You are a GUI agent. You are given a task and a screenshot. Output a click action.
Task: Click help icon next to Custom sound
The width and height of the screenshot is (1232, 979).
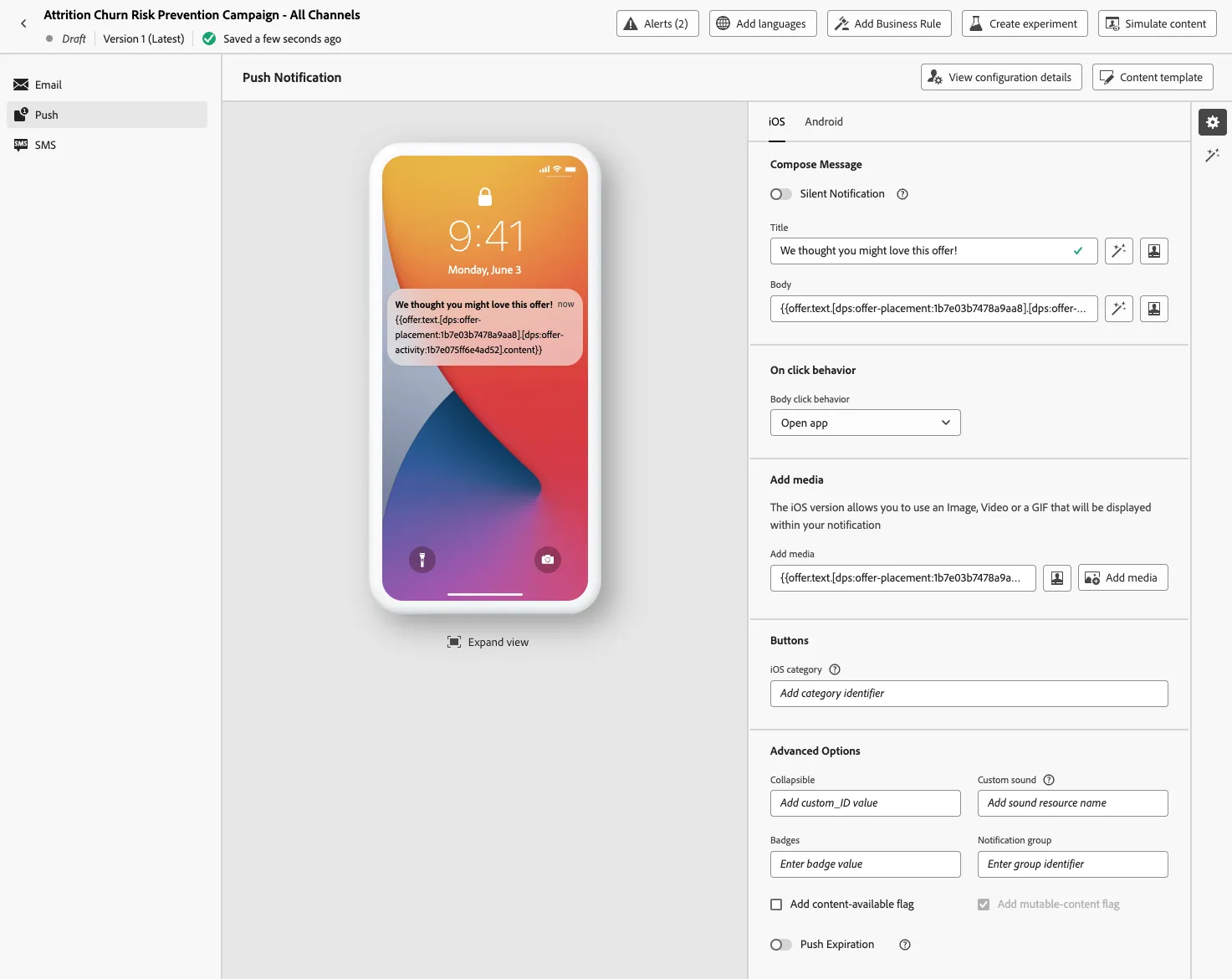(1048, 780)
